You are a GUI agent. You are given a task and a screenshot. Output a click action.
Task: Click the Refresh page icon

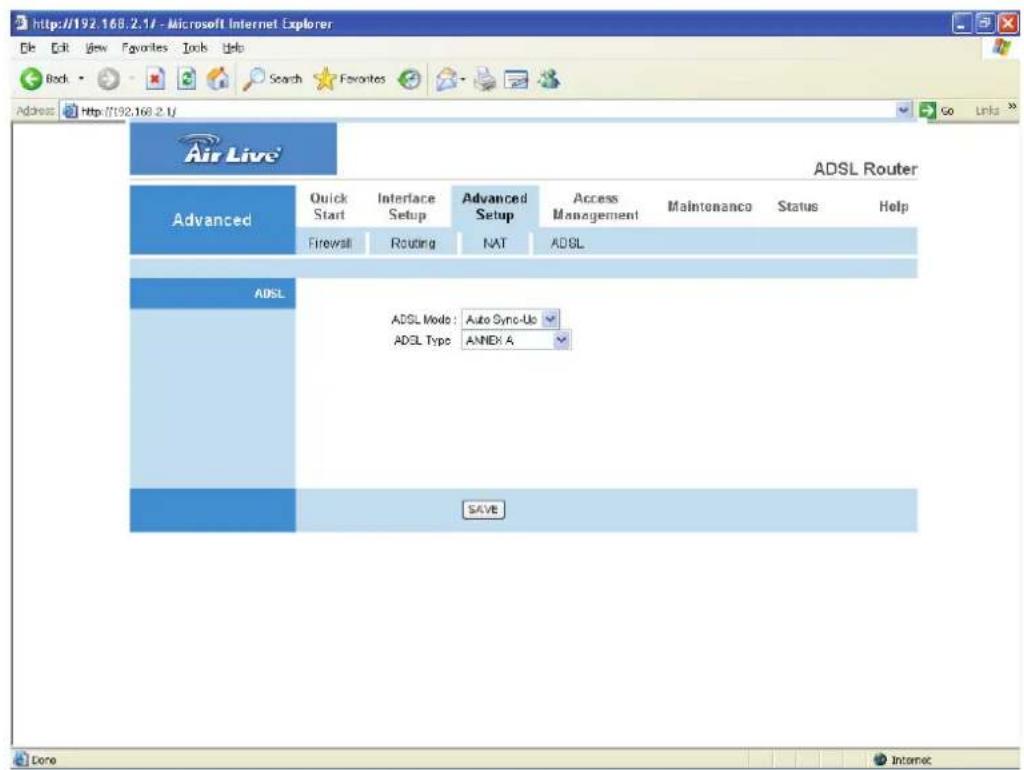pyautogui.click(x=187, y=79)
